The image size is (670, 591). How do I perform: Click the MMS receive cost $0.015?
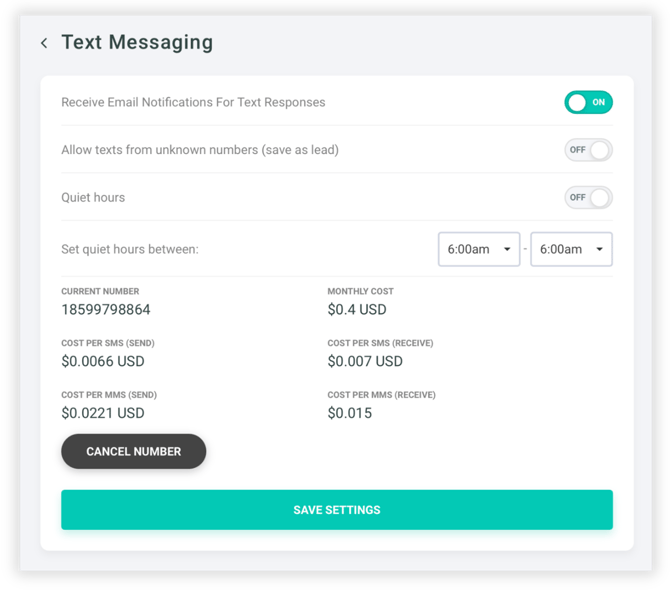[x=350, y=413]
